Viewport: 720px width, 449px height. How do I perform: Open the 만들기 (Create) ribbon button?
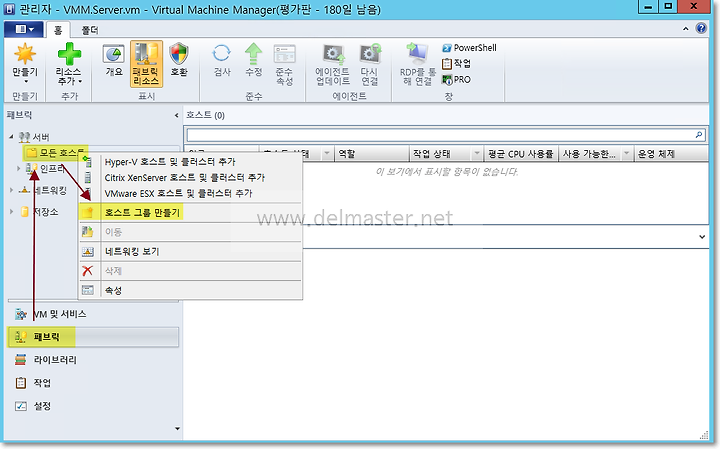click(x=25, y=64)
